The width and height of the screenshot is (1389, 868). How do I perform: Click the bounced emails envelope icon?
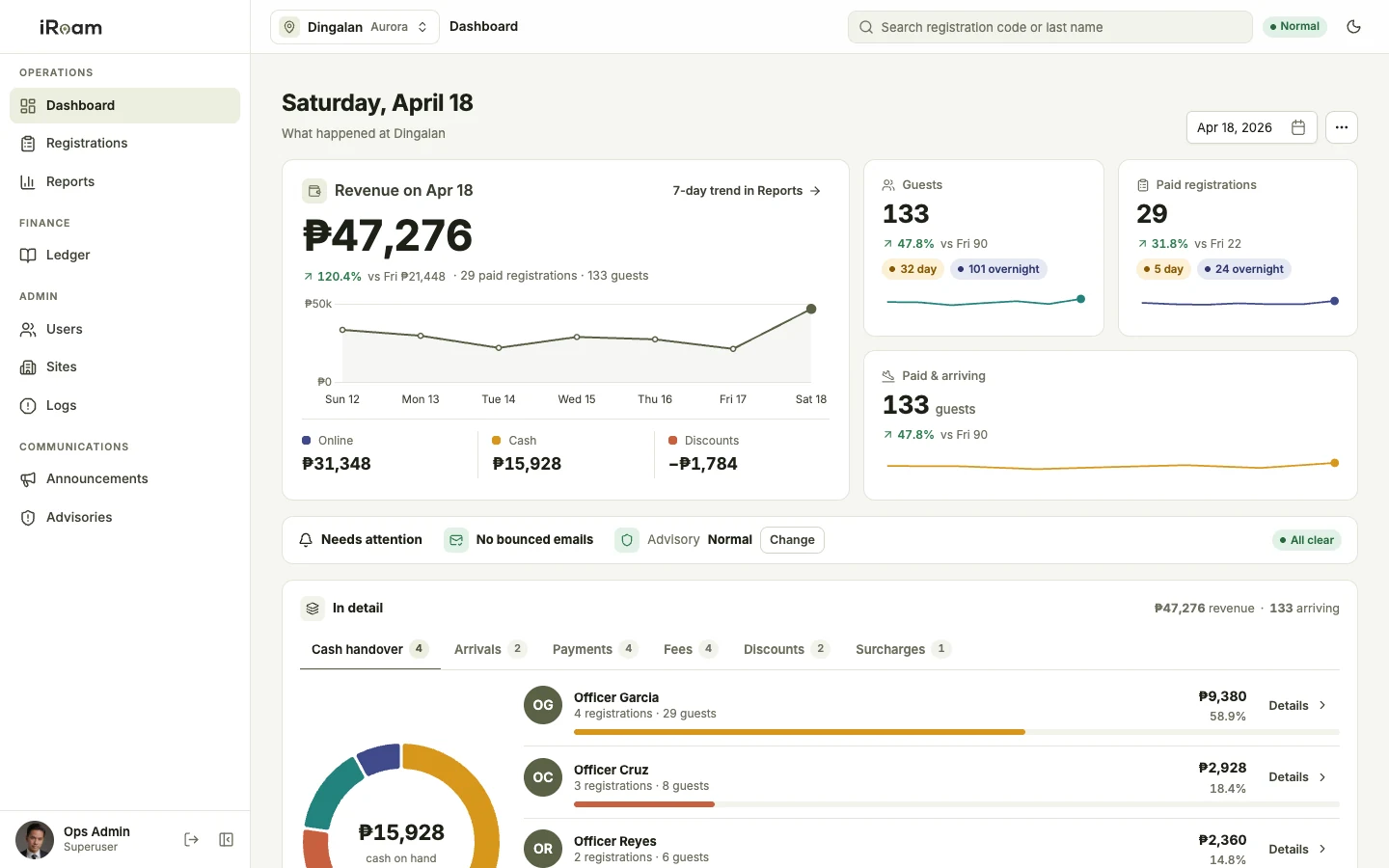coord(456,540)
